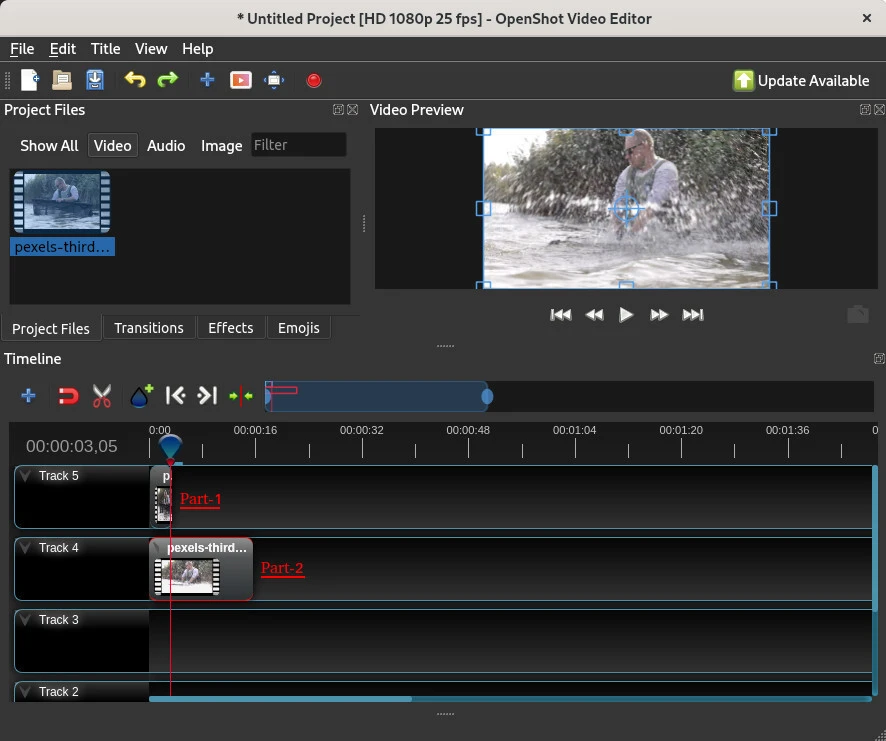Click Center Timeline on Playhead icon
The height and width of the screenshot is (741, 886).
point(241,396)
